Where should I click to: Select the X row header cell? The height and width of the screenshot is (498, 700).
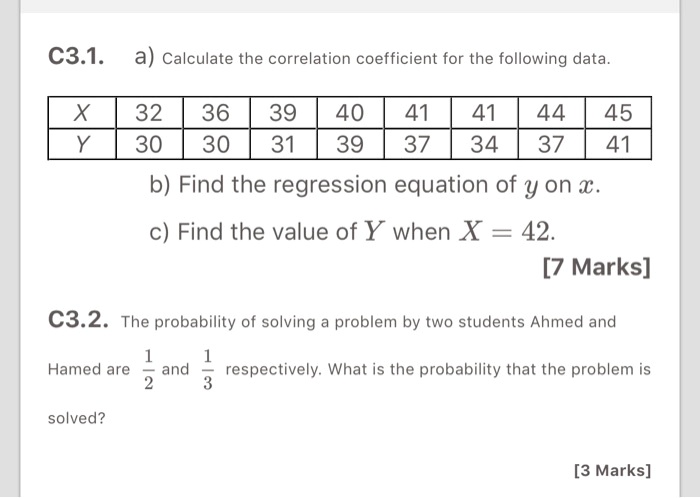(x=82, y=112)
